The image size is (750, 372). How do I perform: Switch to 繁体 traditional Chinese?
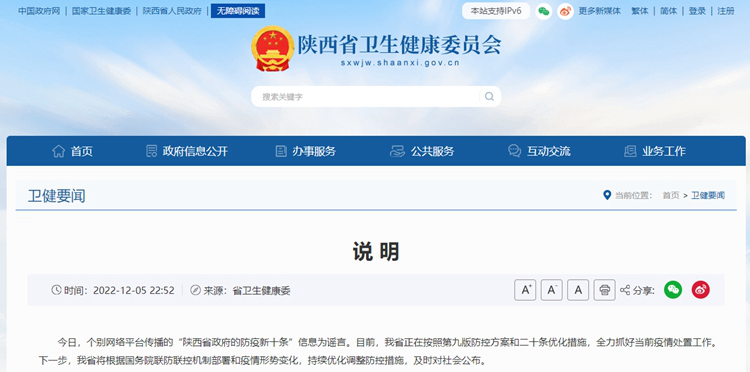point(640,11)
